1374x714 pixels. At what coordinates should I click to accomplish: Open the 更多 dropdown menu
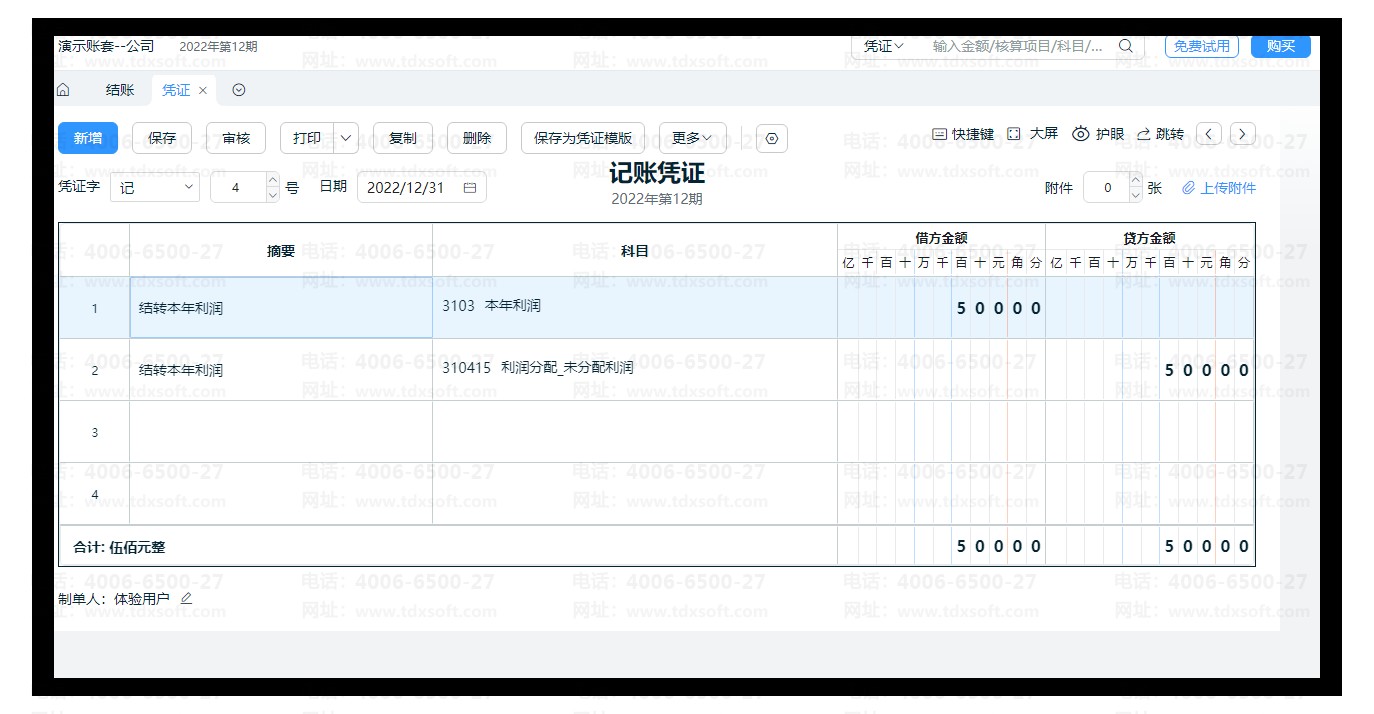pyautogui.click(x=692, y=138)
